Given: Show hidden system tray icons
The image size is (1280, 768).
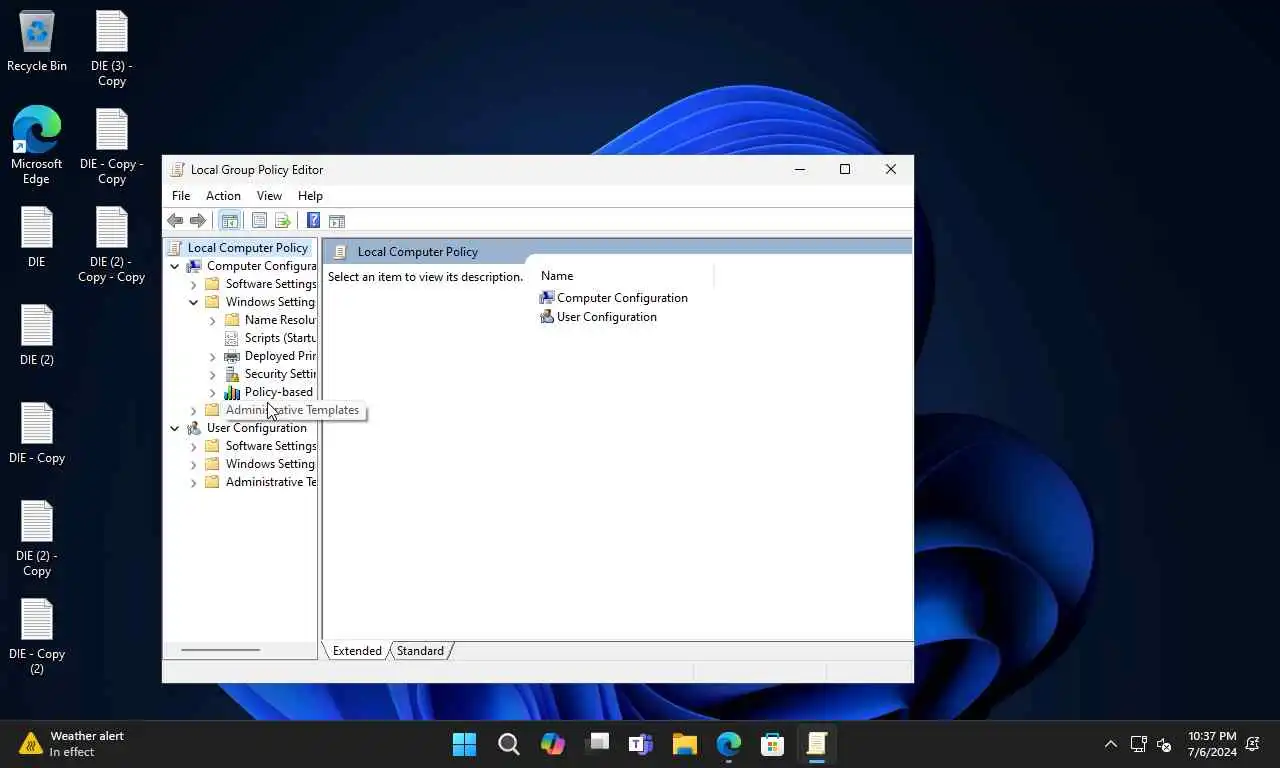Looking at the screenshot, I should pyautogui.click(x=1111, y=744).
